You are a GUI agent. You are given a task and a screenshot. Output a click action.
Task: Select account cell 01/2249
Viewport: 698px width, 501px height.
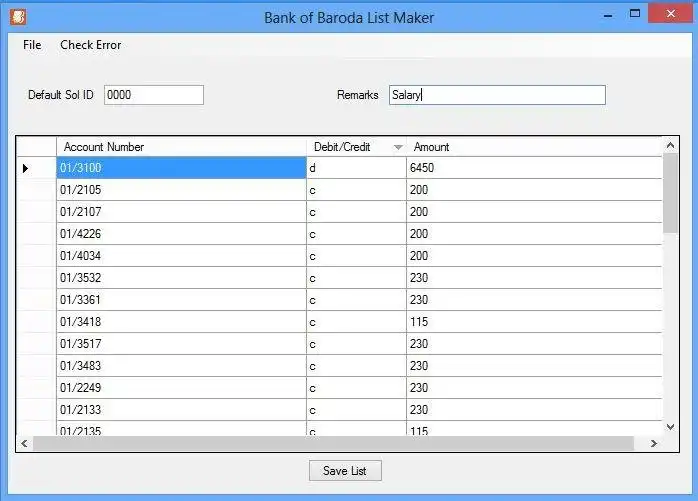[x=182, y=387]
